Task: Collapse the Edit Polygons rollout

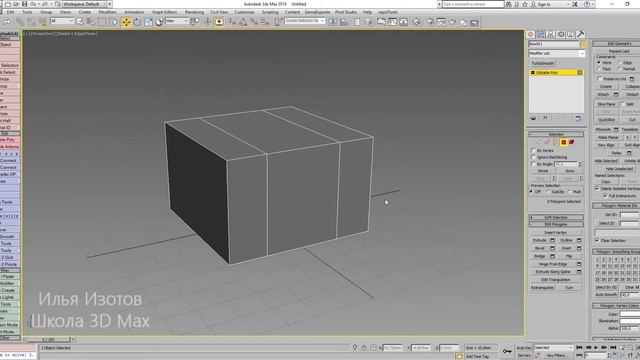Action: [556, 224]
